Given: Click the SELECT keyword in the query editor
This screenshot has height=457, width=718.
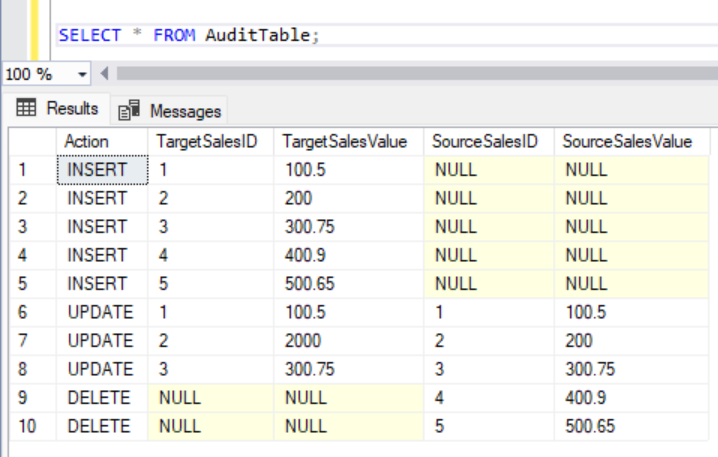Looking at the screenshot, I should (x=90, y=35).
